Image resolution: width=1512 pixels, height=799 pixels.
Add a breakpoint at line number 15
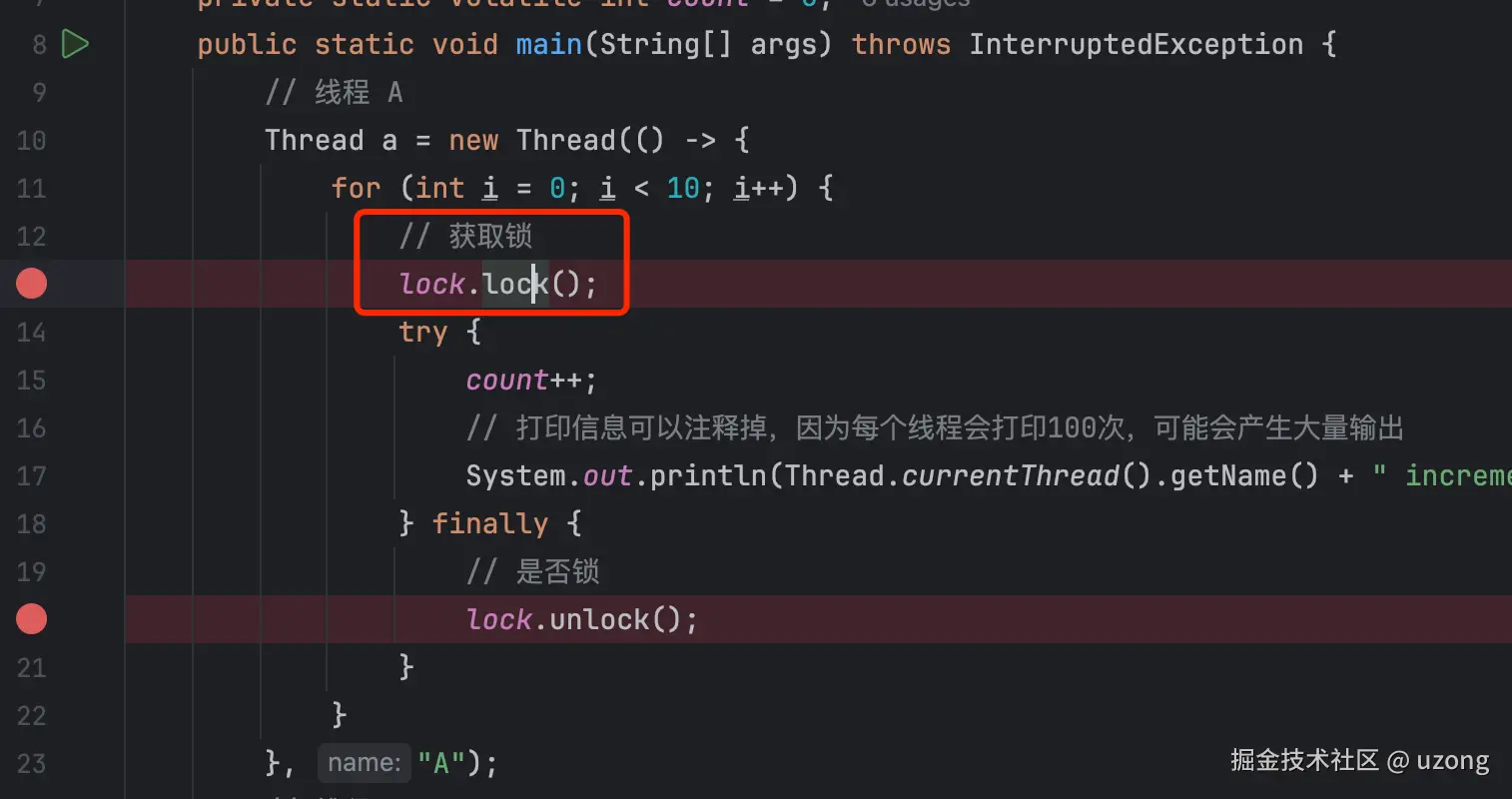point(31,381)
